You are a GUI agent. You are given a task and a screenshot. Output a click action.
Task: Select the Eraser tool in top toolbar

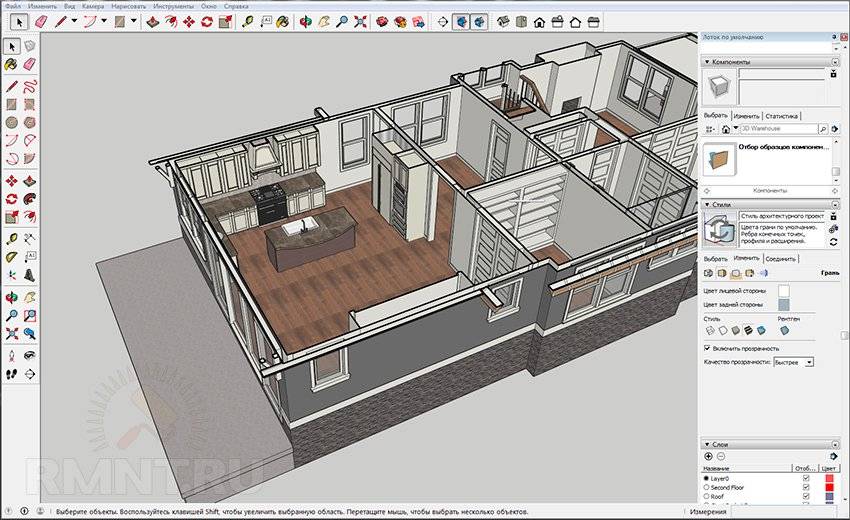(x=40, y=21)
